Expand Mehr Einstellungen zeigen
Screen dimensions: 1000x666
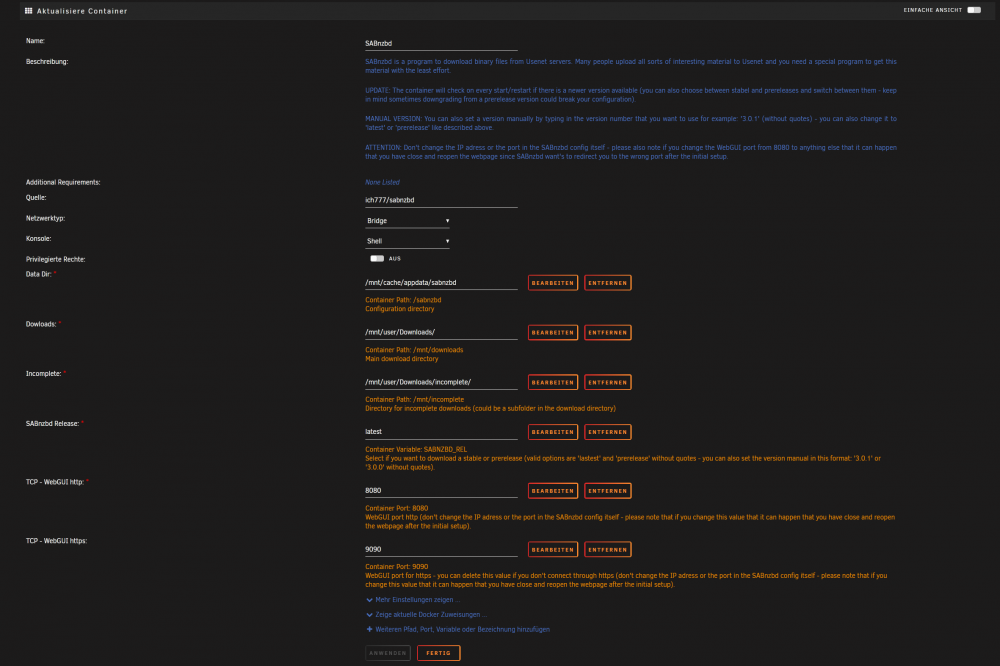(413, 600)
